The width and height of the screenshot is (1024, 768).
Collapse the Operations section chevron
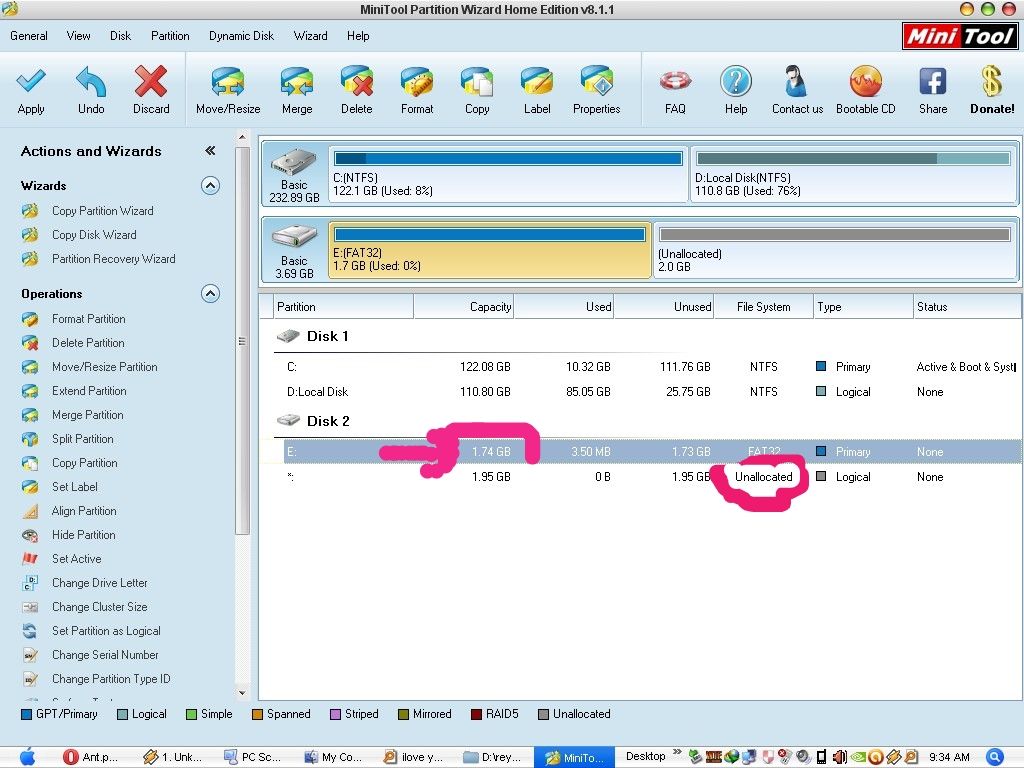click(x=210, y=293)
